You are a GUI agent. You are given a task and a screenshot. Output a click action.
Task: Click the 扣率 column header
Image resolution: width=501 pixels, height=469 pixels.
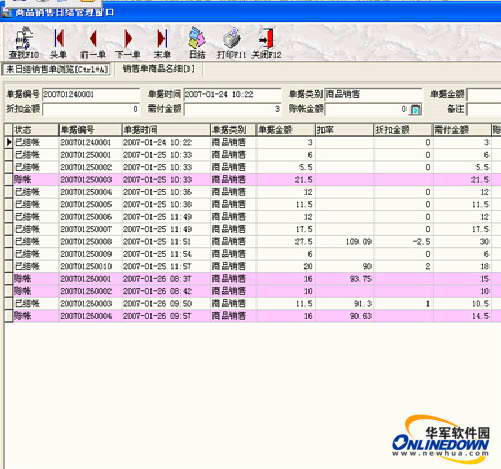(x=344, y=130)
